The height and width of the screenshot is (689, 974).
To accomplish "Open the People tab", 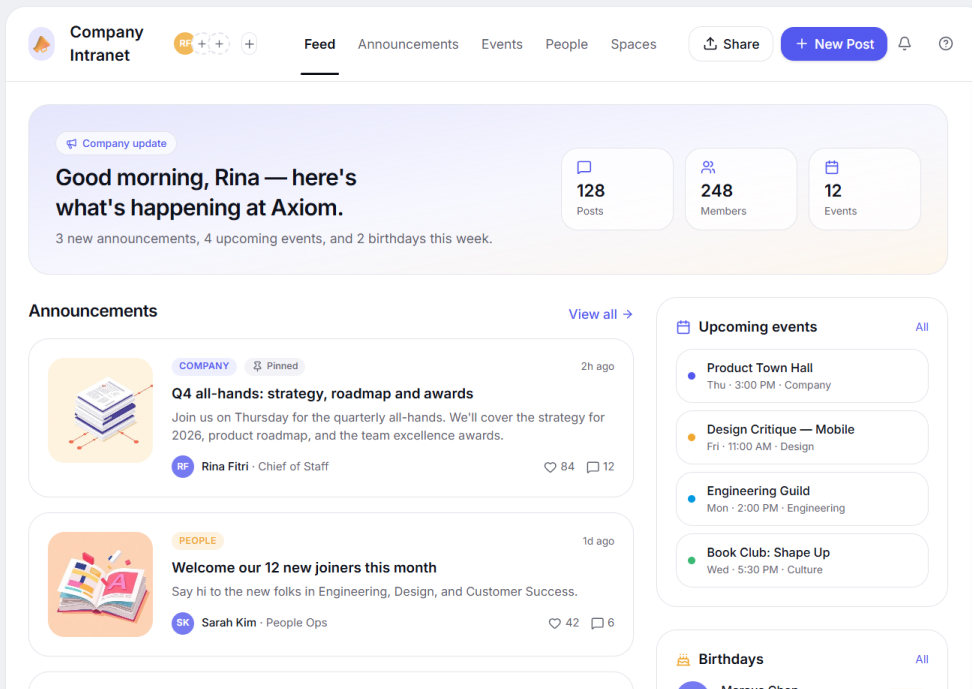I will [x=566, y=44].
